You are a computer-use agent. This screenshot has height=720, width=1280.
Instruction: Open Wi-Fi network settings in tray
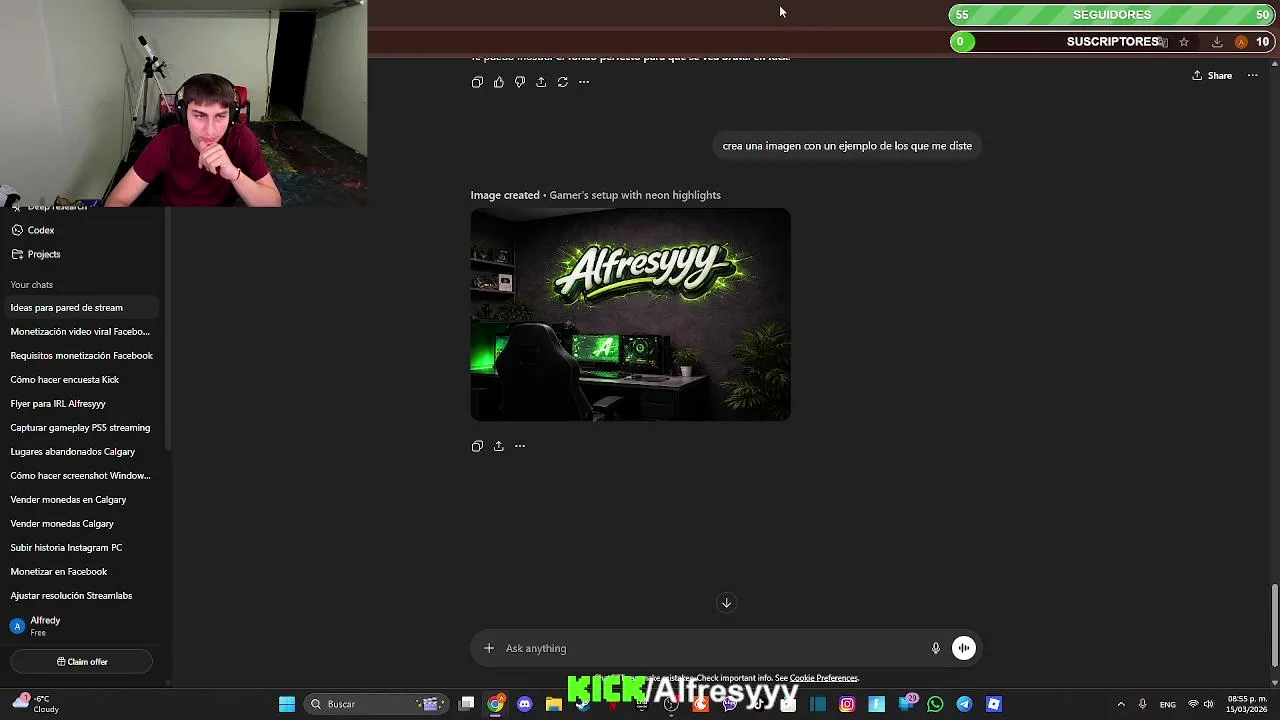pos(1193,704)
